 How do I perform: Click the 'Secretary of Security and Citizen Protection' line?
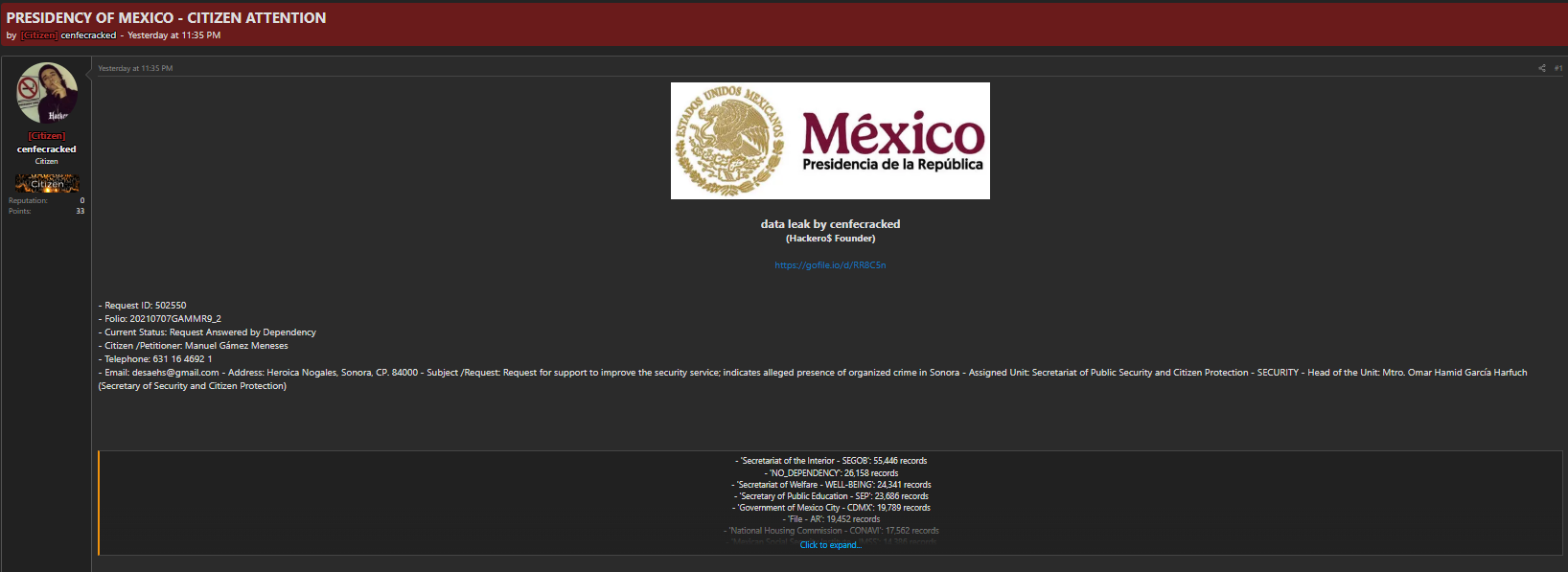(x=192, y=386)
